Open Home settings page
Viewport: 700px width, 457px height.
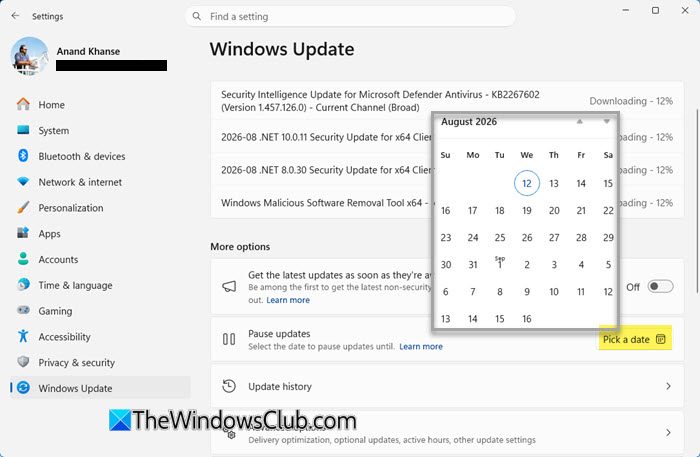click(x=100, y=104)
